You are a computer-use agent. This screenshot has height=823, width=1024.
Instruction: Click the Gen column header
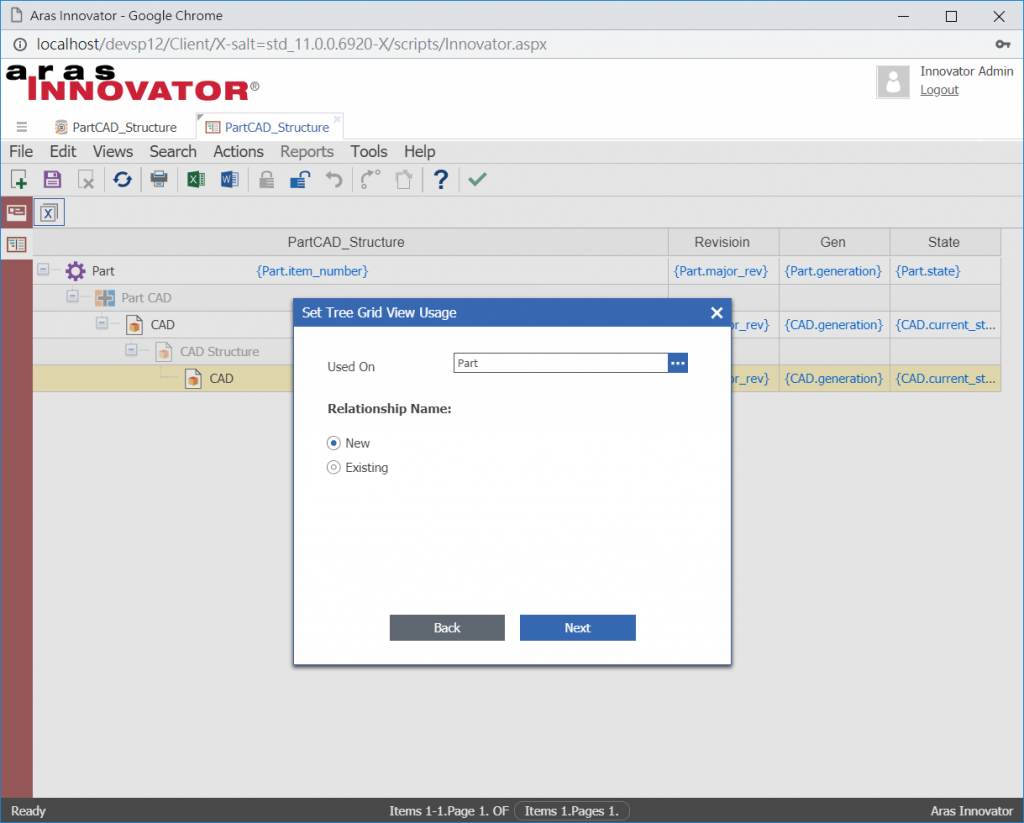click(833, 242)
